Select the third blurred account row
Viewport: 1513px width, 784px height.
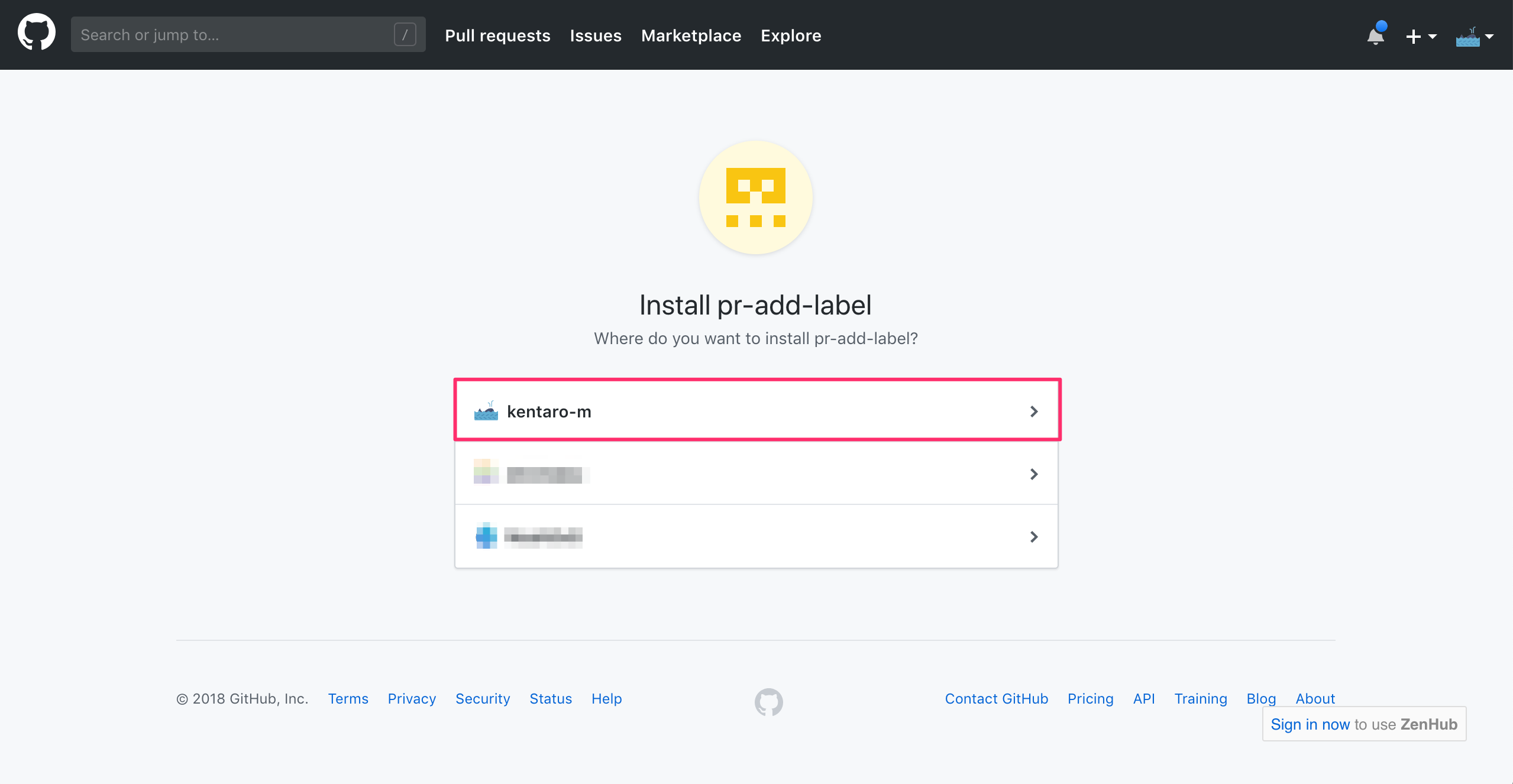pyautogui.click(x=756, y=536)
